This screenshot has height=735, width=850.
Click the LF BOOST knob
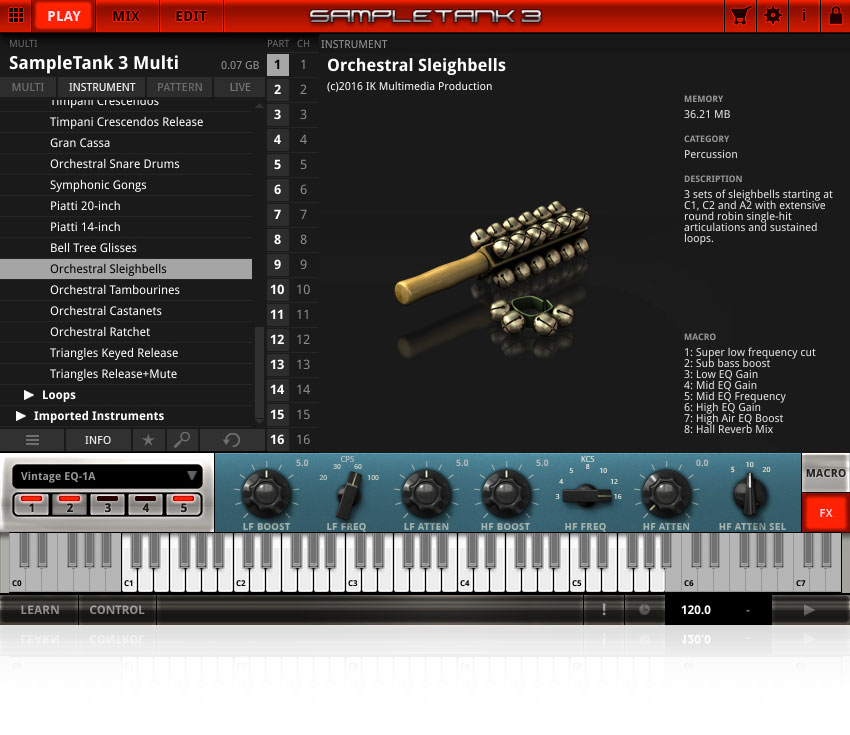(x=266, y=493)
